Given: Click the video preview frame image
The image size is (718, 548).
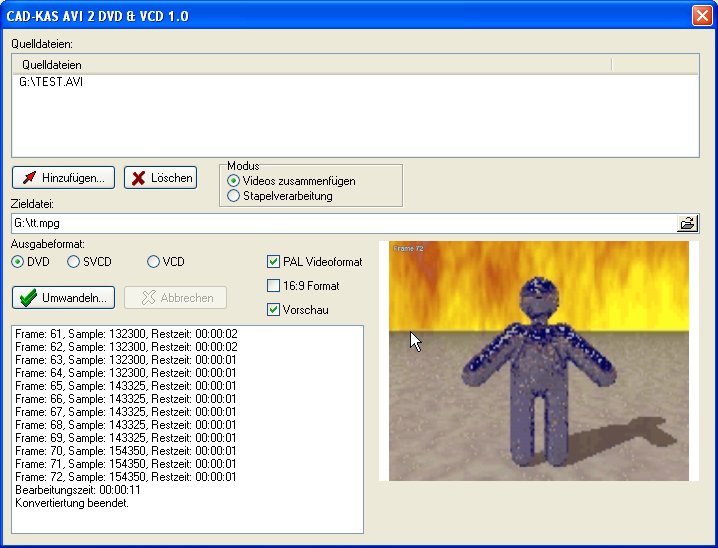Looking at the screenshot, I should click(x=539, y=360).
